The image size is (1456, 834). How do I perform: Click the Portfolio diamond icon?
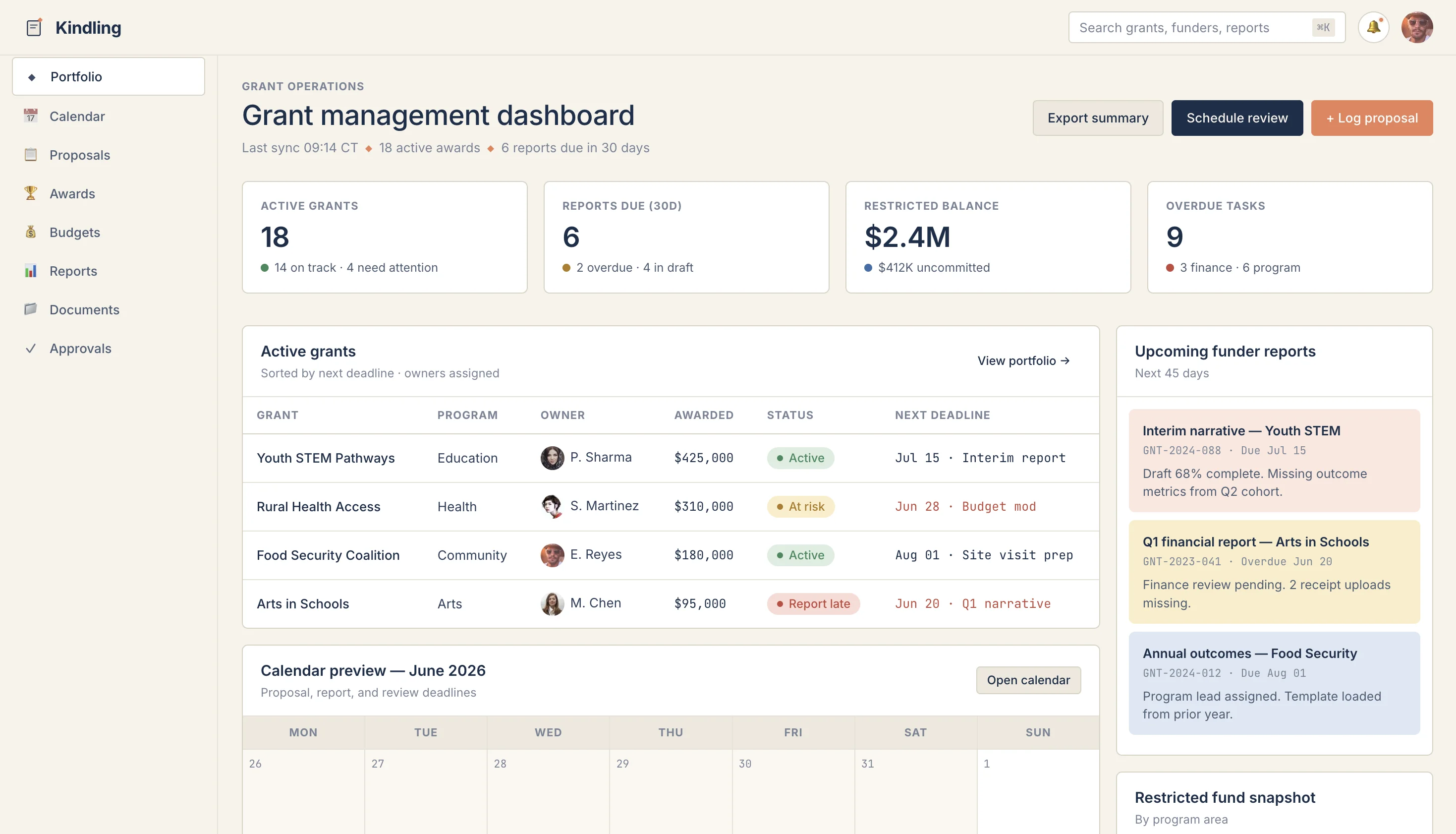pyautogui.click(x=32, y=77)
